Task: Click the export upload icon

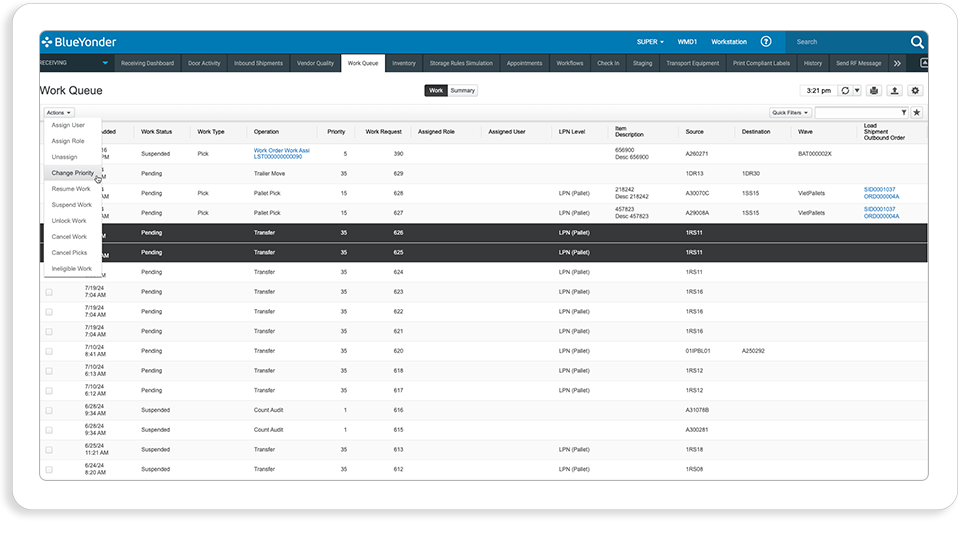Action: pyautogui.click(x=894, y=91)
